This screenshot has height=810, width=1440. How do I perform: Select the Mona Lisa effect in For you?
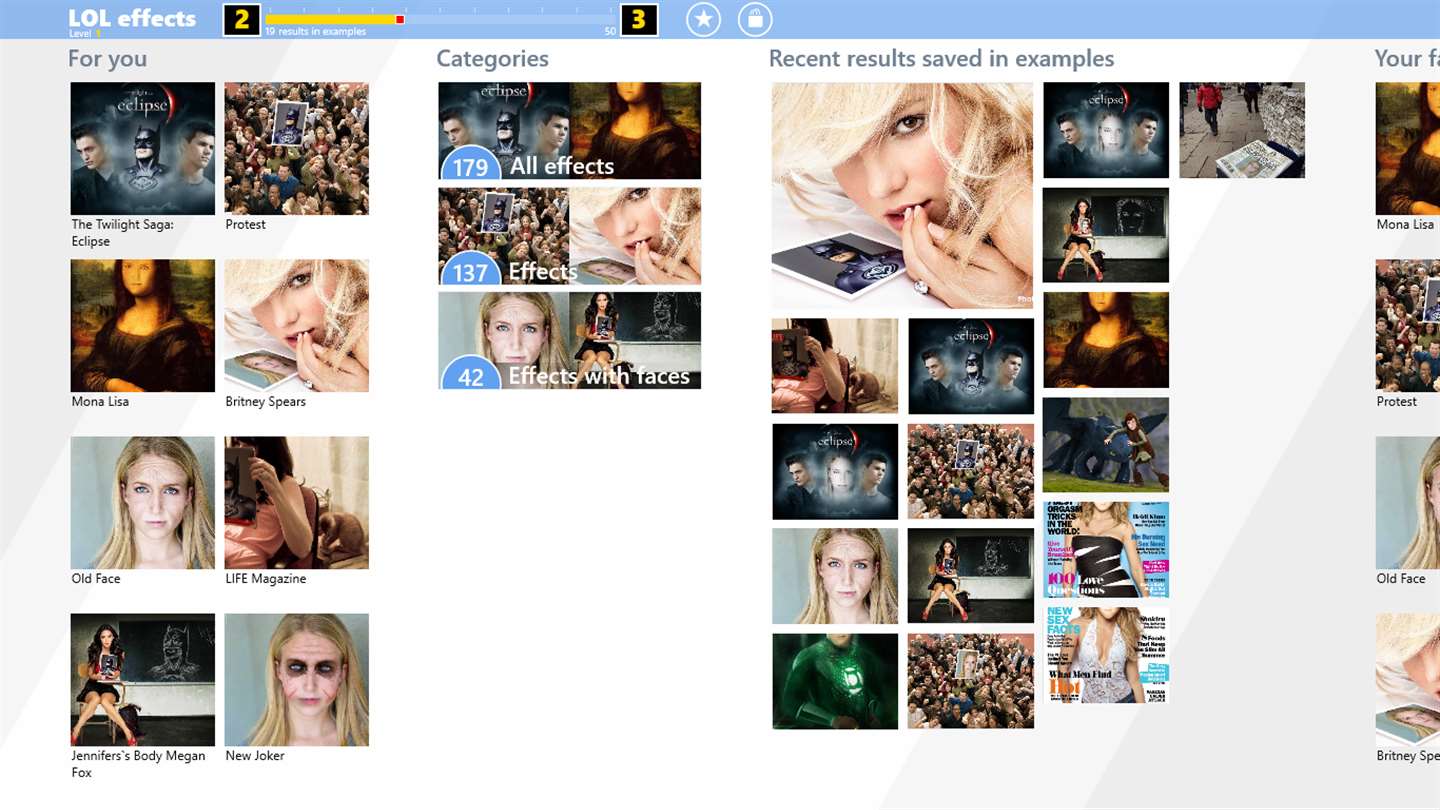click(142, 325)
